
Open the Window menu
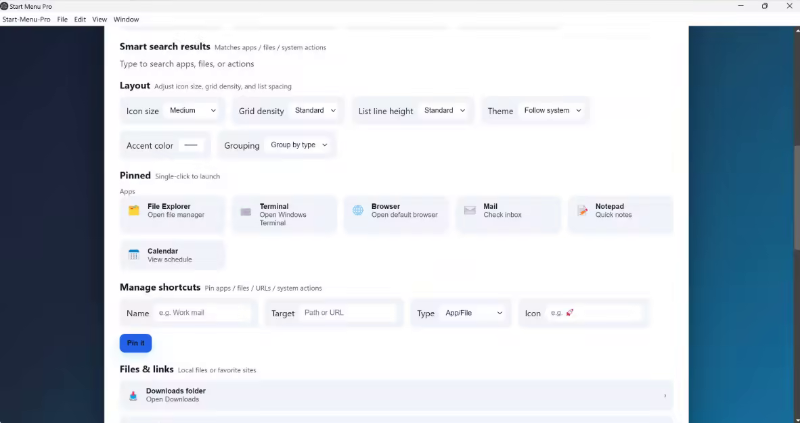(126, 19)
